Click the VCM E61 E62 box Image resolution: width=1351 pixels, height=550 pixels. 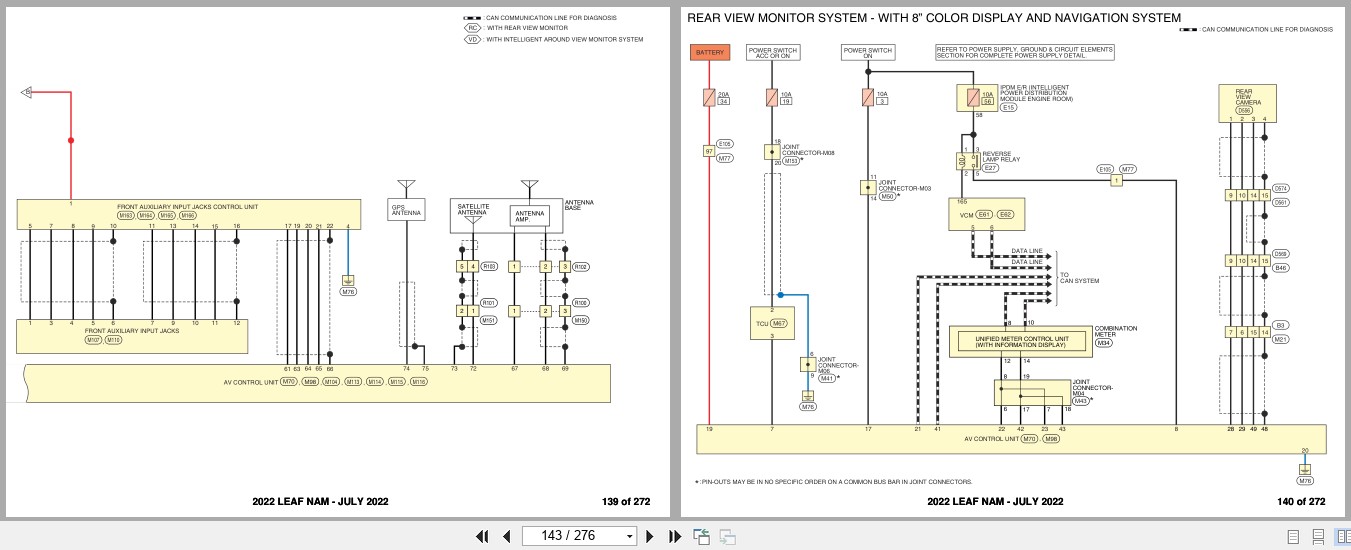pos(987,214)
